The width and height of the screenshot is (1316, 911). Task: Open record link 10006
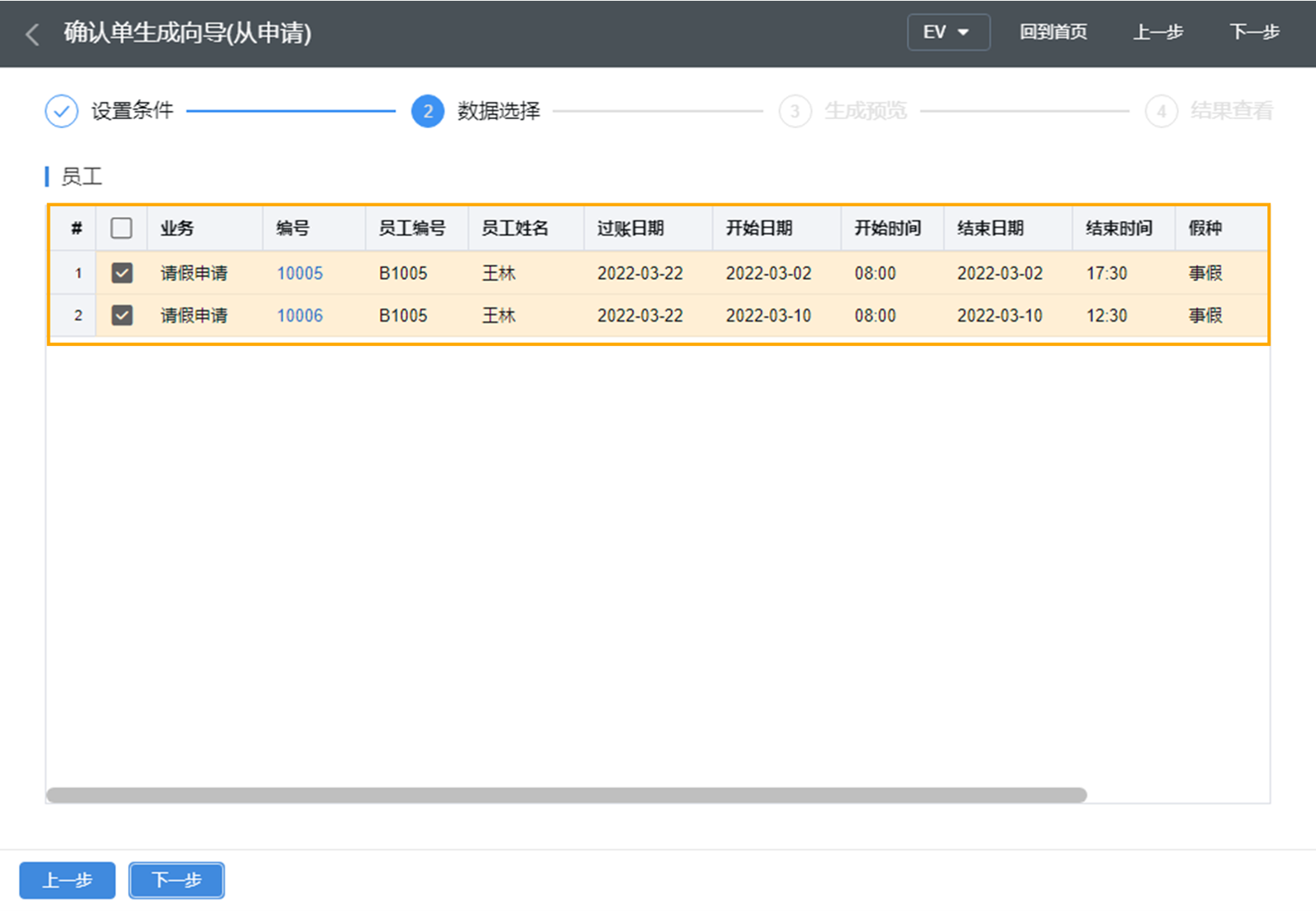[300, 315]
